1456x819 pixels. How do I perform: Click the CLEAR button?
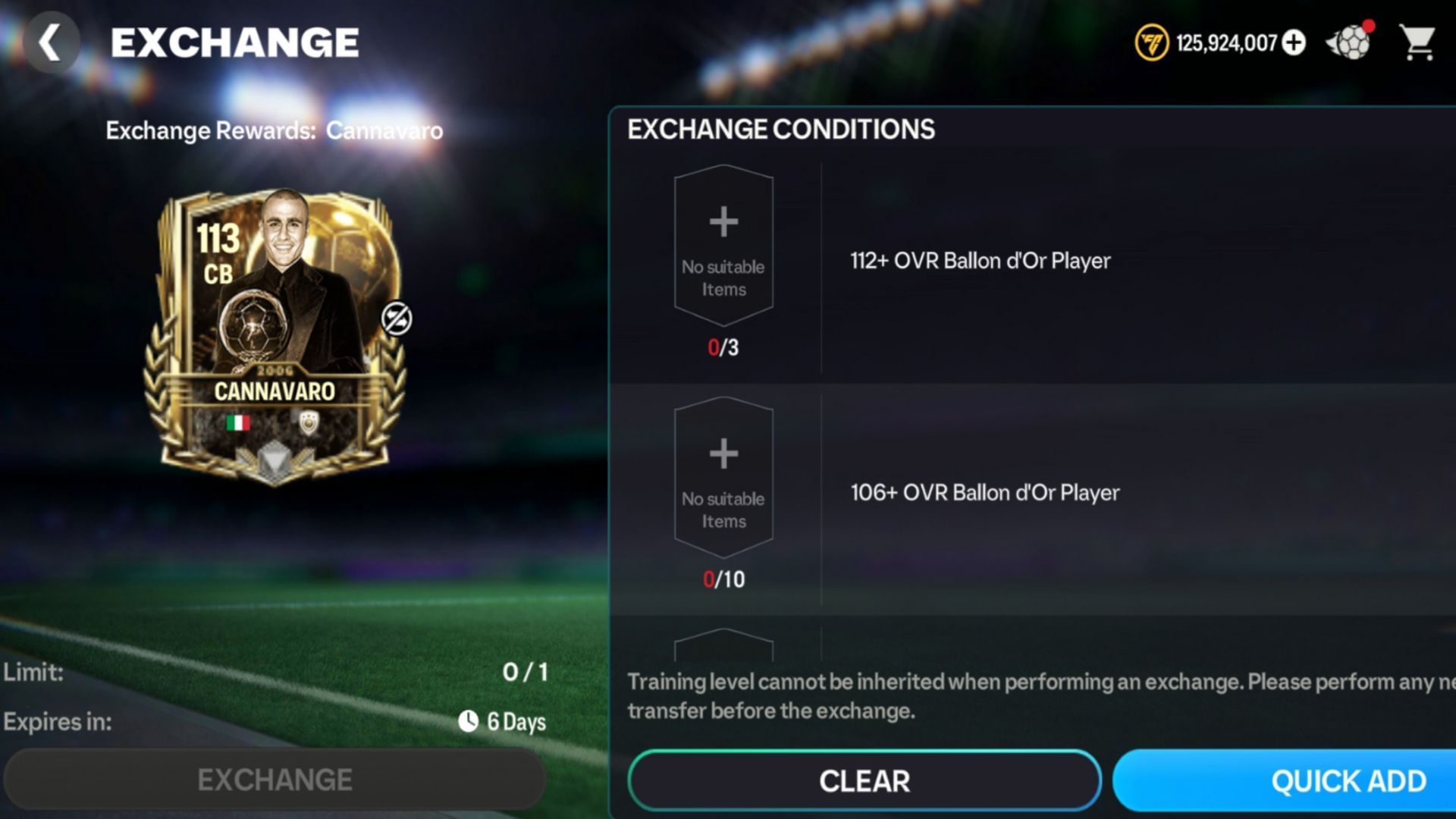pyautogui.click(x=864, y=780)
